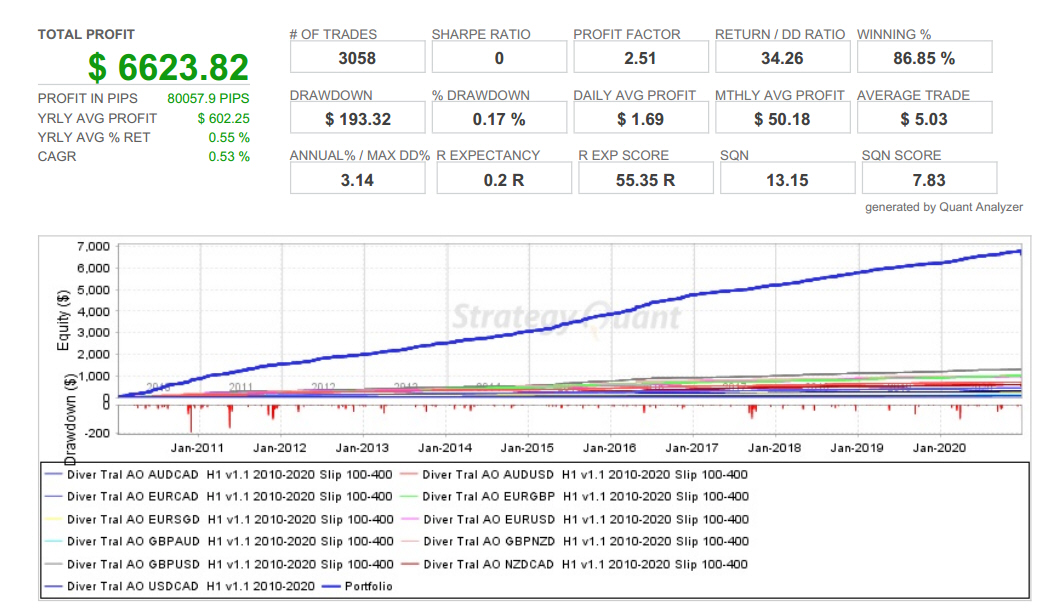Select the Mthly Avg Profit value $ 50.18
Image resolution: width=1044 pixels, height=610 pixels.
point(782,119)
